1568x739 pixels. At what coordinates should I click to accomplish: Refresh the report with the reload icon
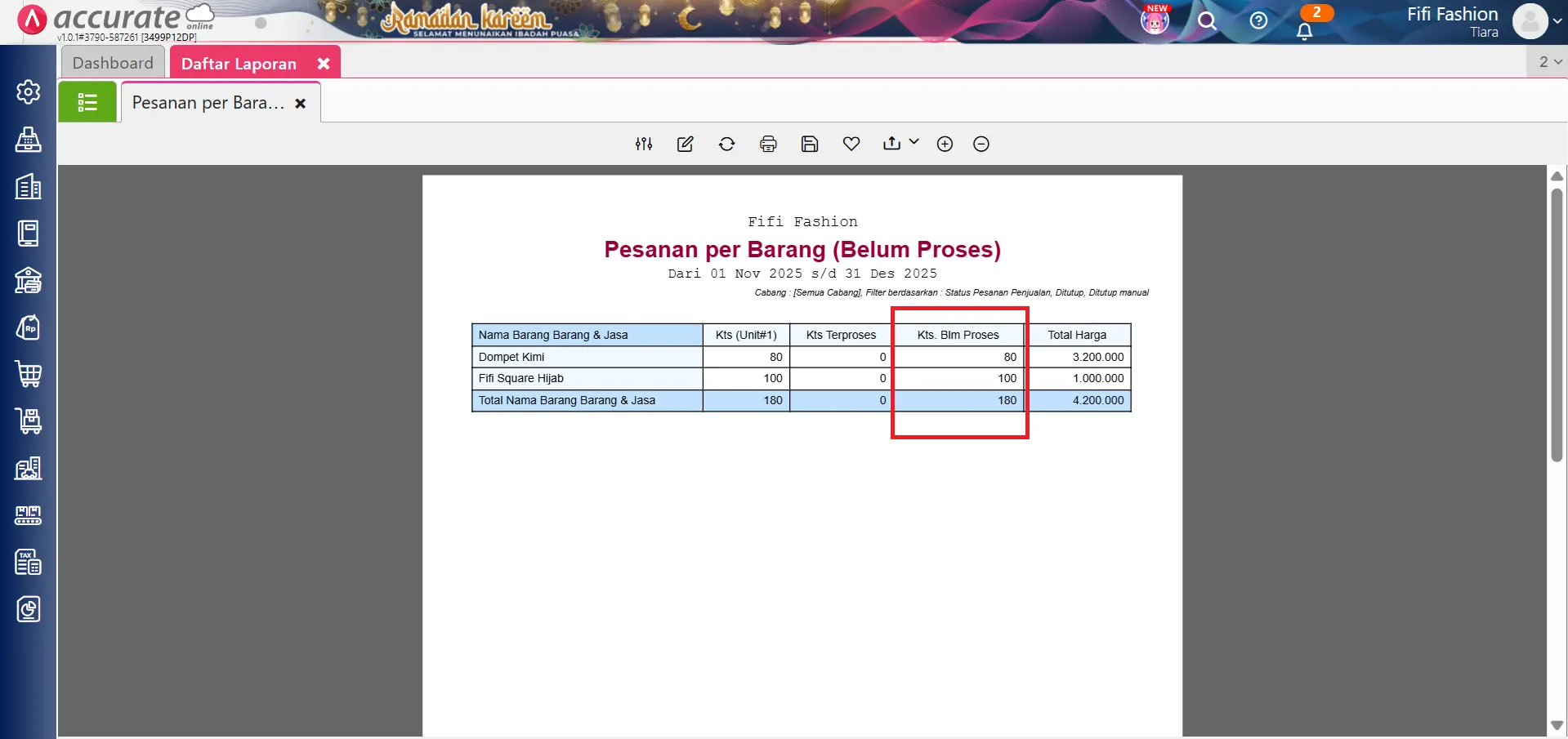(726, 144)
